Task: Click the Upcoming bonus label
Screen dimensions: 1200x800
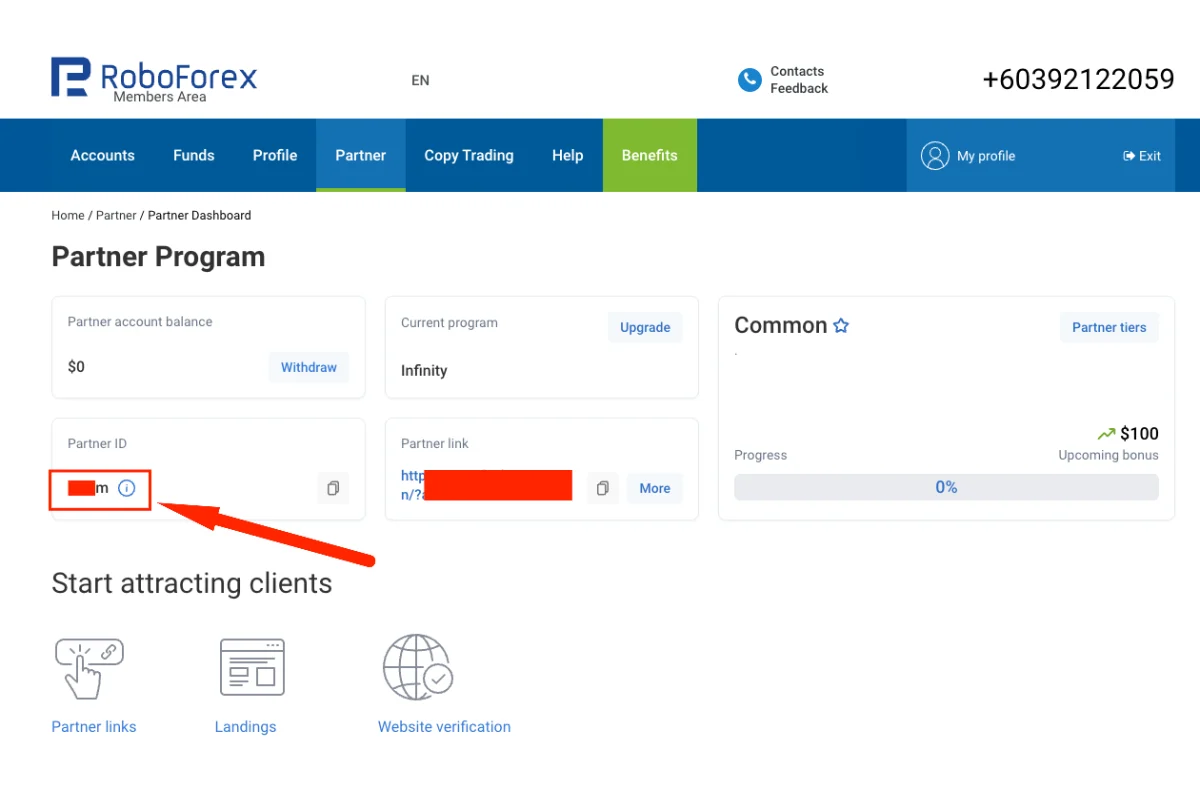Action: click(1109, 455)
